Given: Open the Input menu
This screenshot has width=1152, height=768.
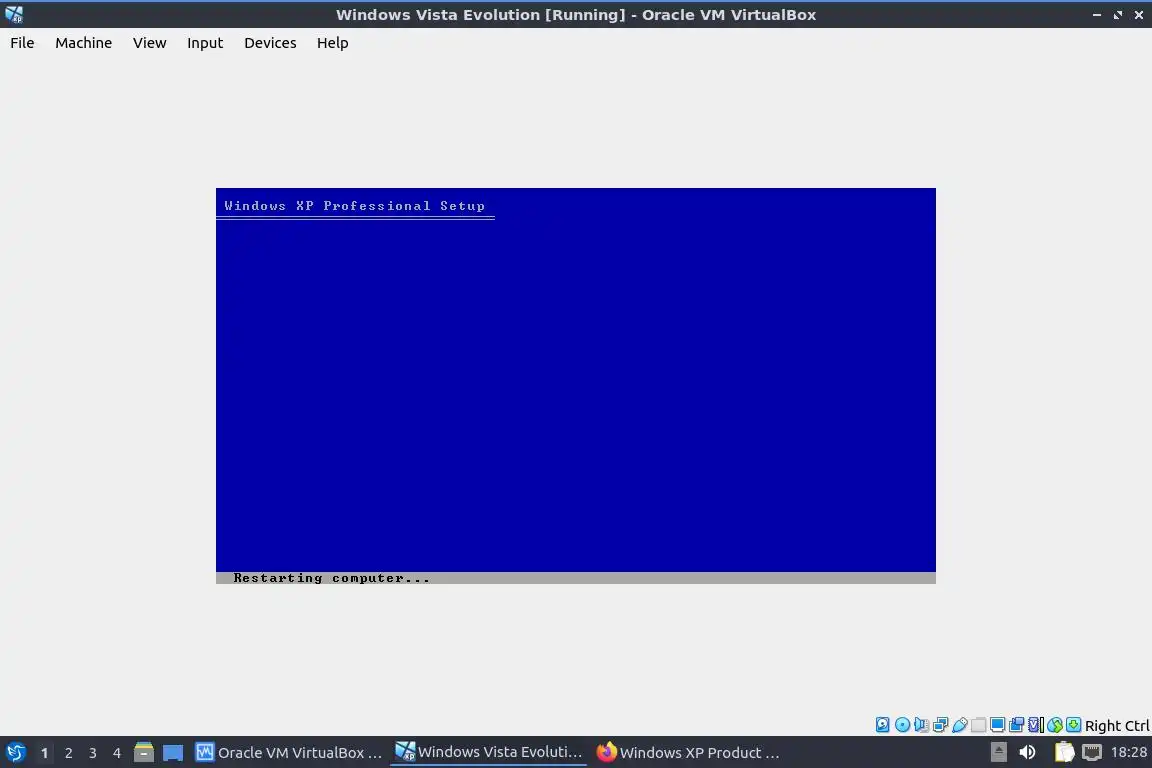Looking at the screenshot, I should [x=205, y=43].
